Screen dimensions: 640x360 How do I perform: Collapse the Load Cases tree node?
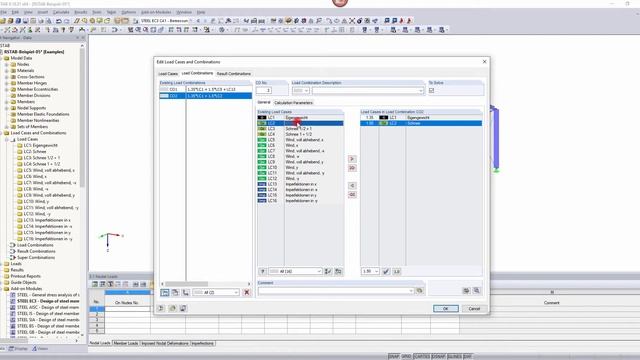pos(7,139)
